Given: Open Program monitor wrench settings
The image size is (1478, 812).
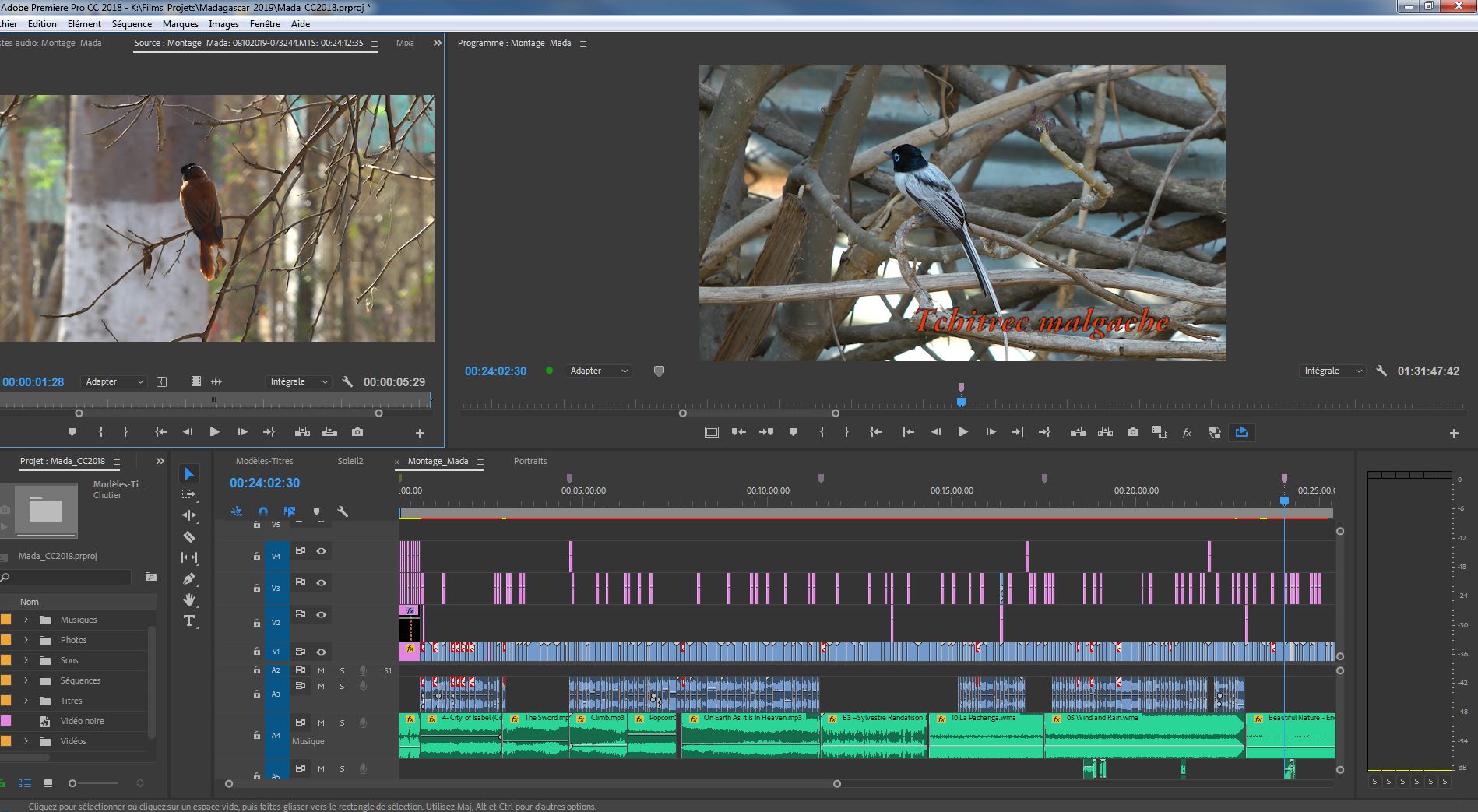Looking at the screenshot, I should pyautogui.click(x=1381, y=371).
